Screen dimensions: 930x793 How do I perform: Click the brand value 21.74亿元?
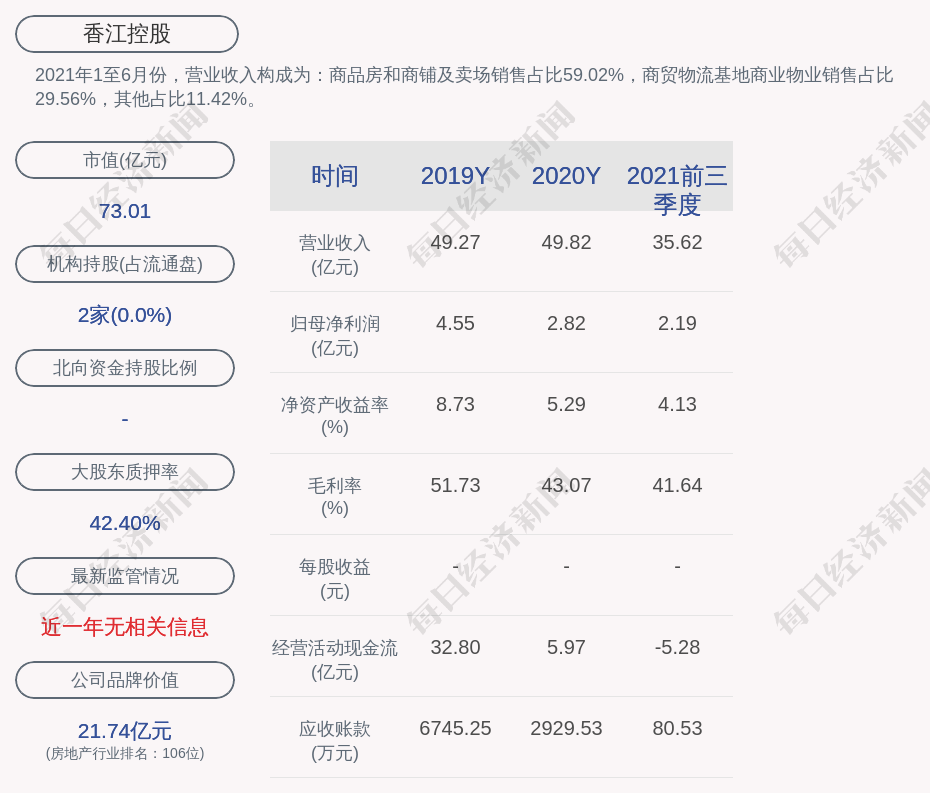(125, 731)
